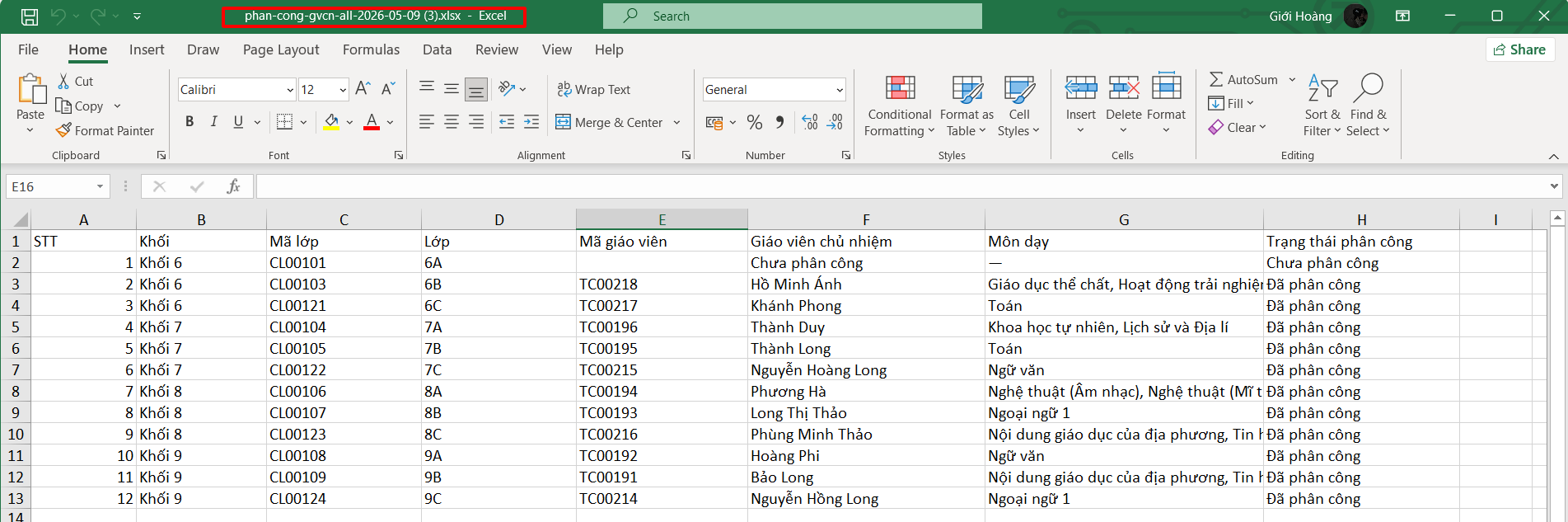Click the AutoSum button
1568x522 pixels.
pyautogui.click(x=1244, y=80)
